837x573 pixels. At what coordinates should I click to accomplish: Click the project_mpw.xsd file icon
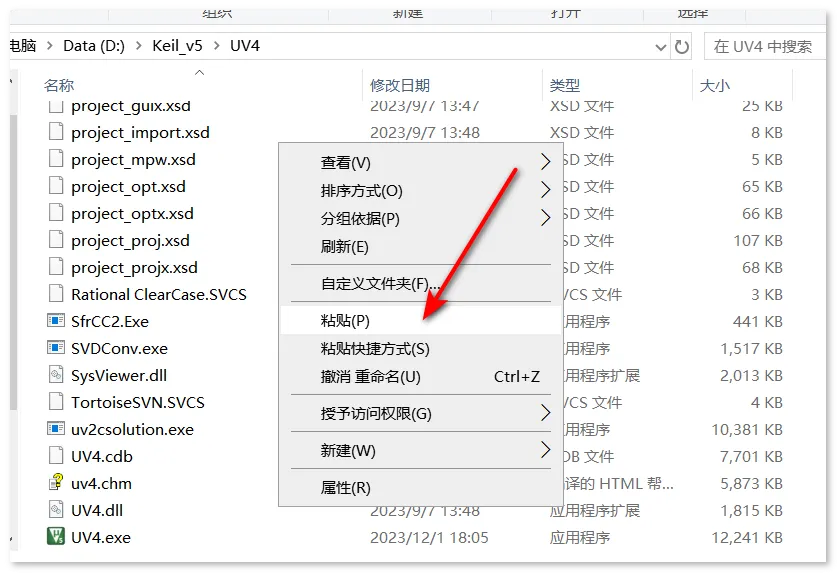56,159
